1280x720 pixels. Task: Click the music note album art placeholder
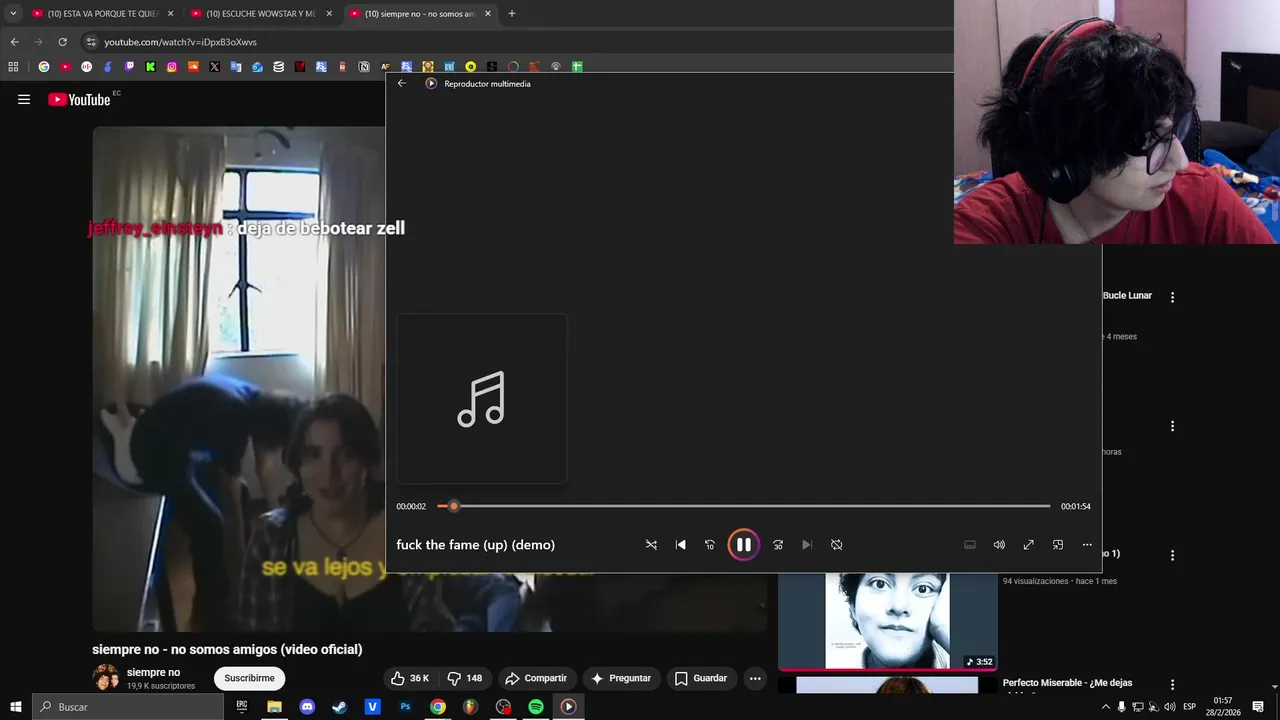tap(482, 399)
